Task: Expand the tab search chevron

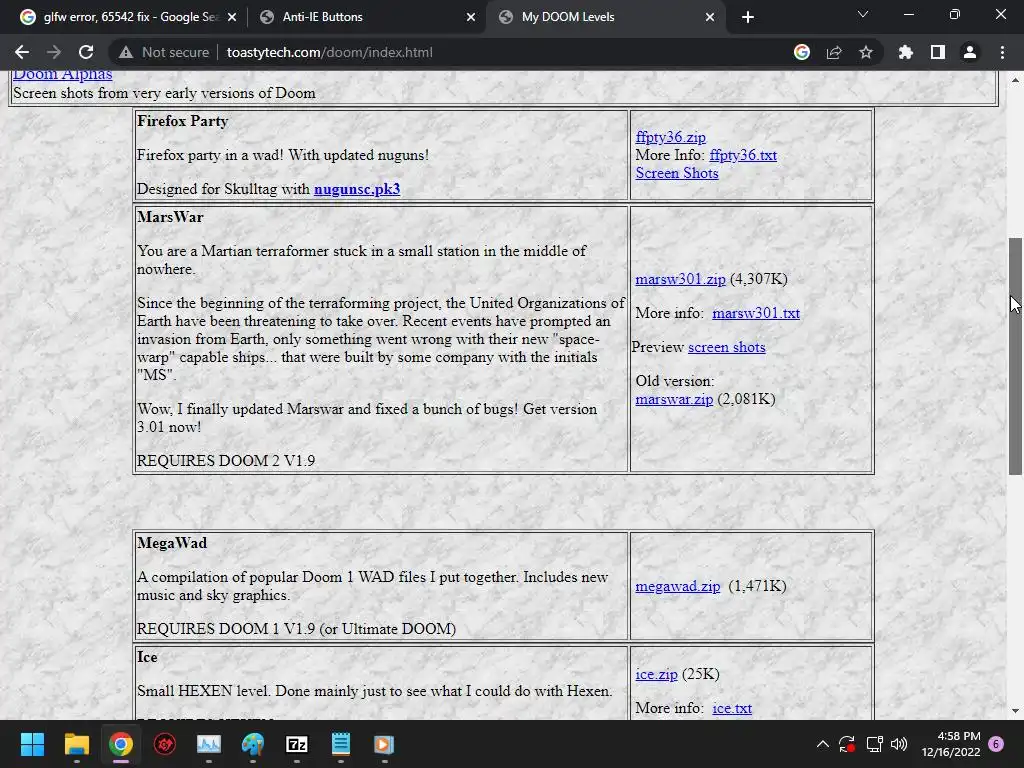Action: (863, 14)
